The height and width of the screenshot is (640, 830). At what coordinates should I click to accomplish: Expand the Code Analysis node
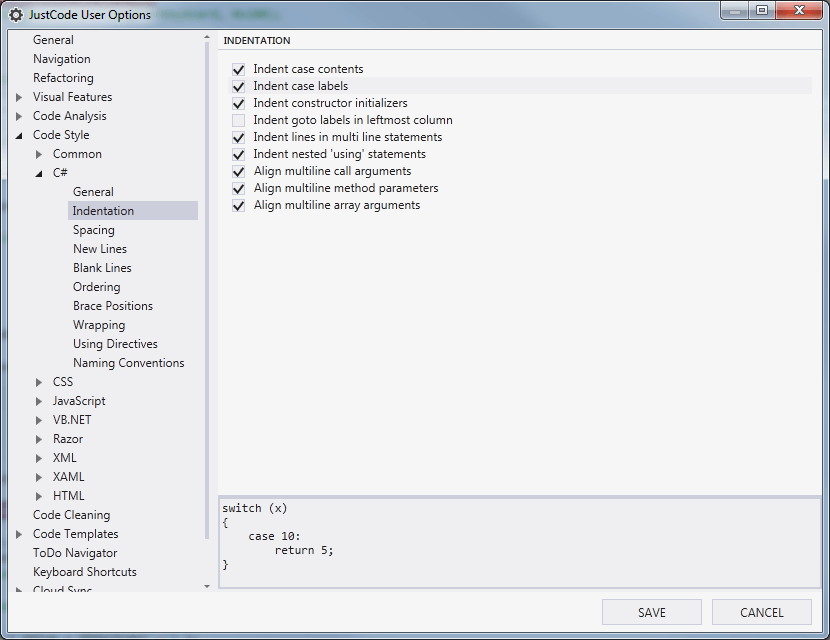pos(19,116)
